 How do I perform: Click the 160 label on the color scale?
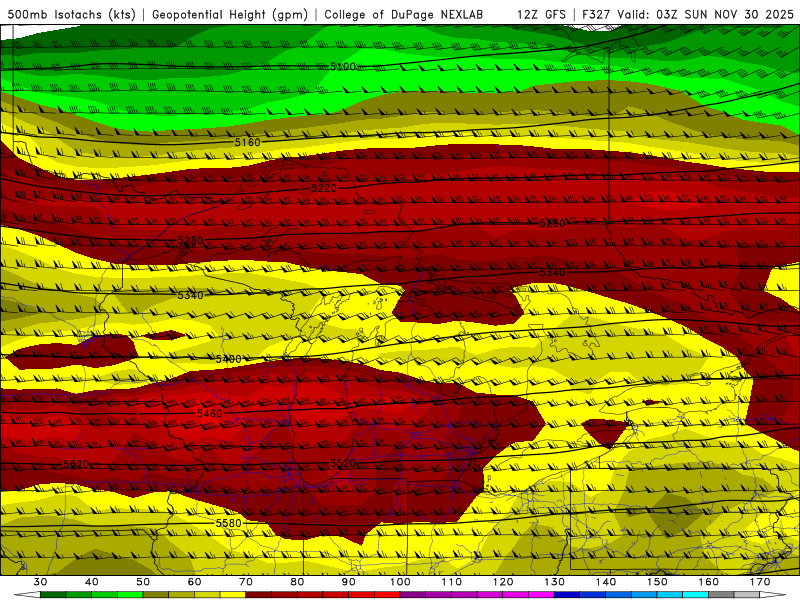(x=709, y=582)
